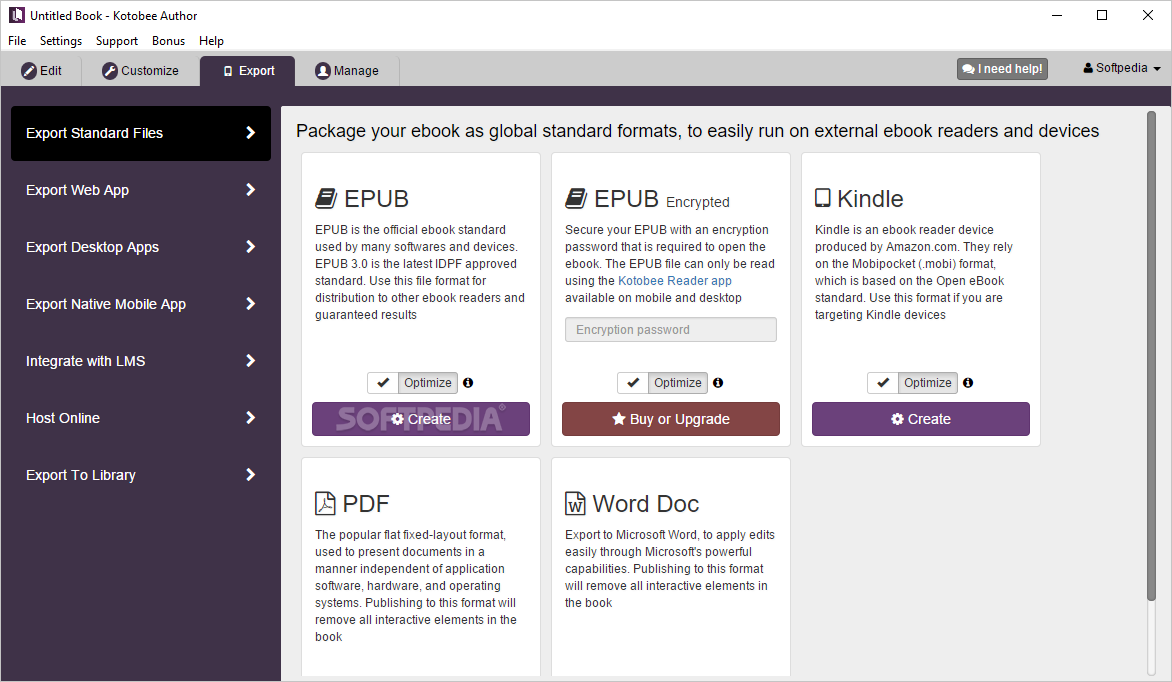Switch to the Edit tab

[x=41, y=71]
